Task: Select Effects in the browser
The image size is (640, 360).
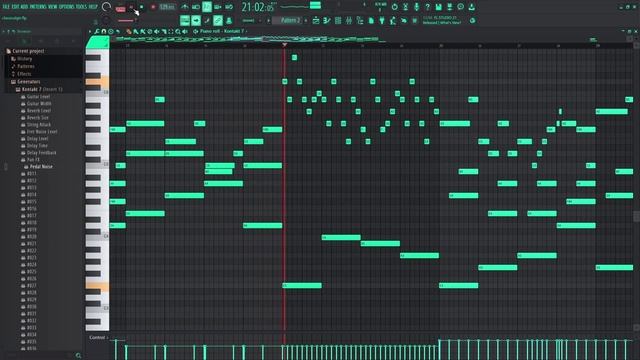Action: coord(24,74)
